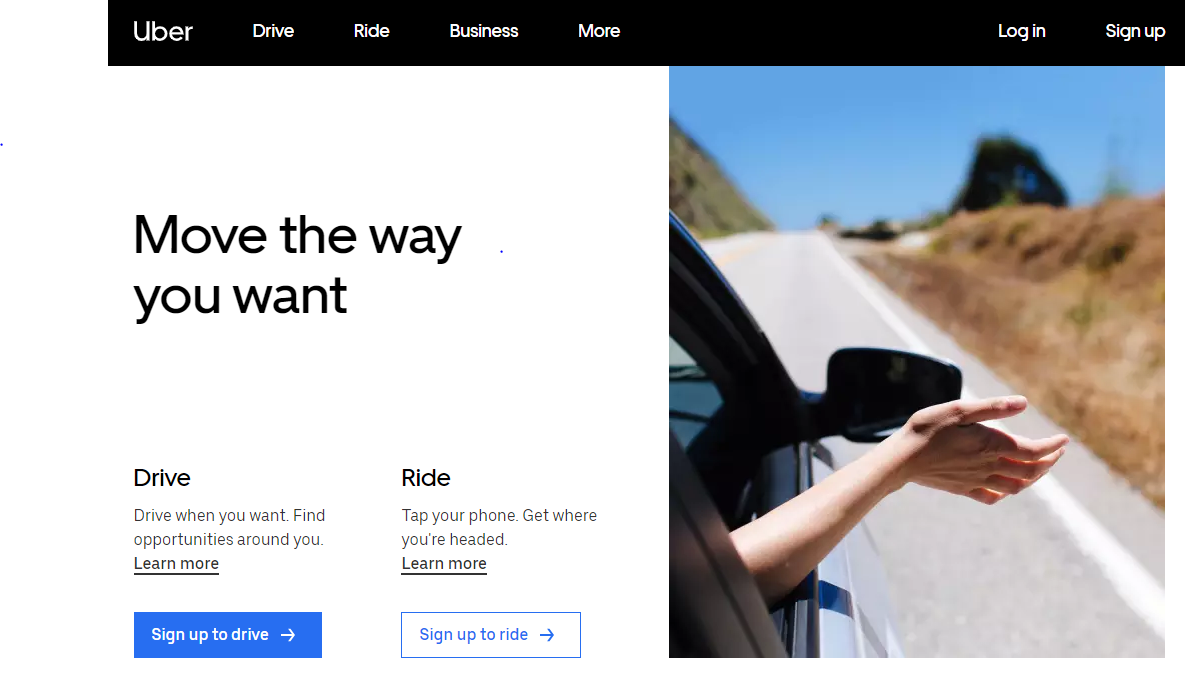Click the arrow icon in Sign up to drive
This screenshot has width=1185, height=684.
(288, 635)
